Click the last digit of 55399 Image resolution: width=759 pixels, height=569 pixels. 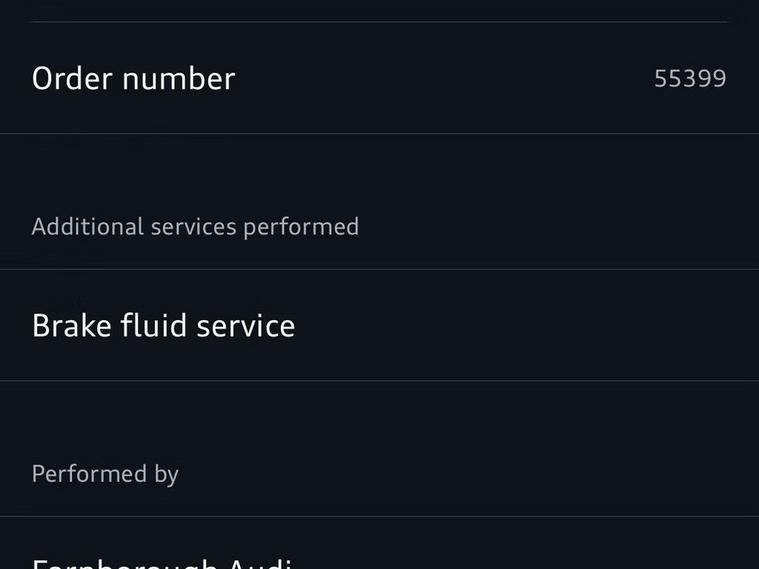(x=719, y=78)
